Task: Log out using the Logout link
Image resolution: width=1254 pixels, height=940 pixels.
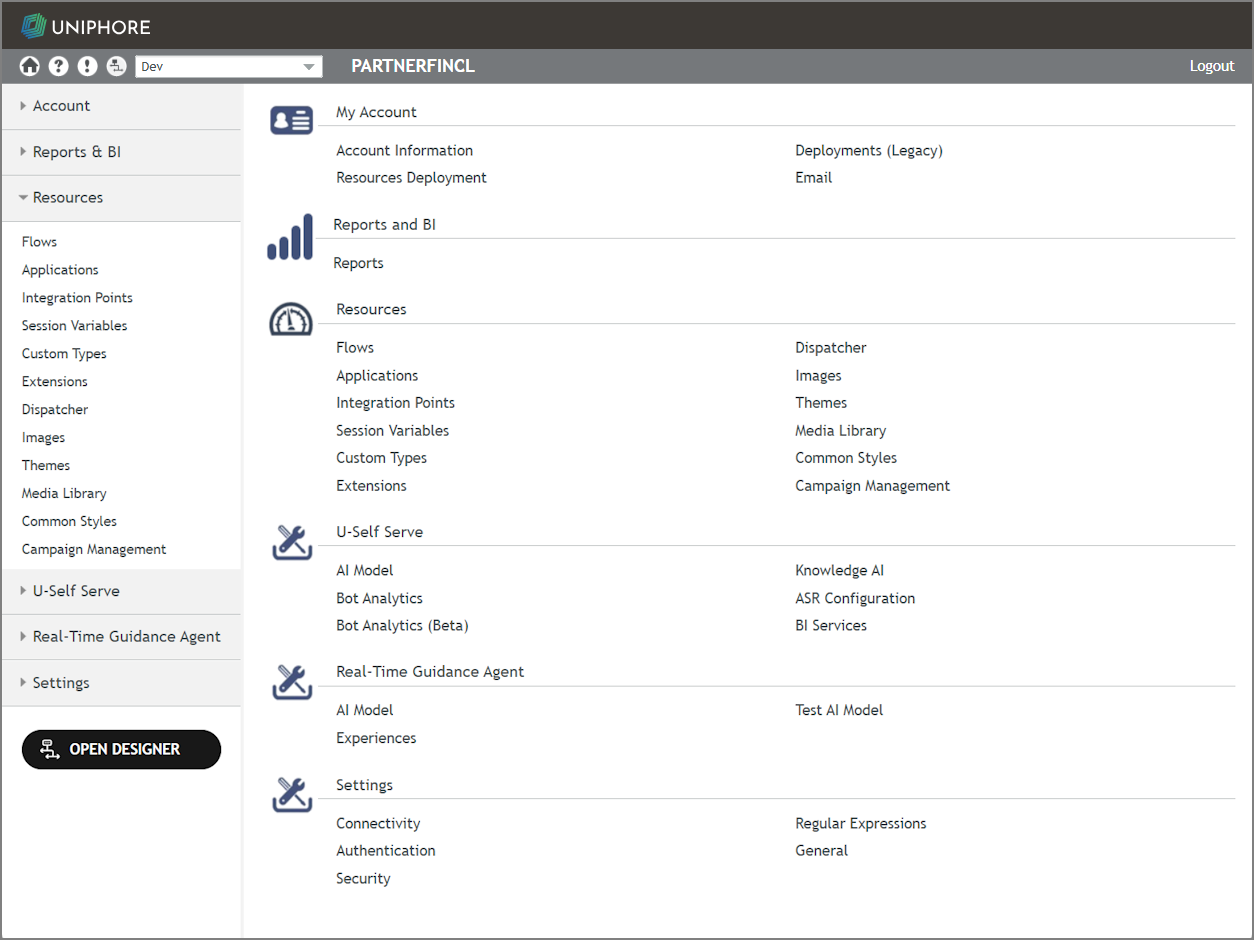Action: 1212,66
